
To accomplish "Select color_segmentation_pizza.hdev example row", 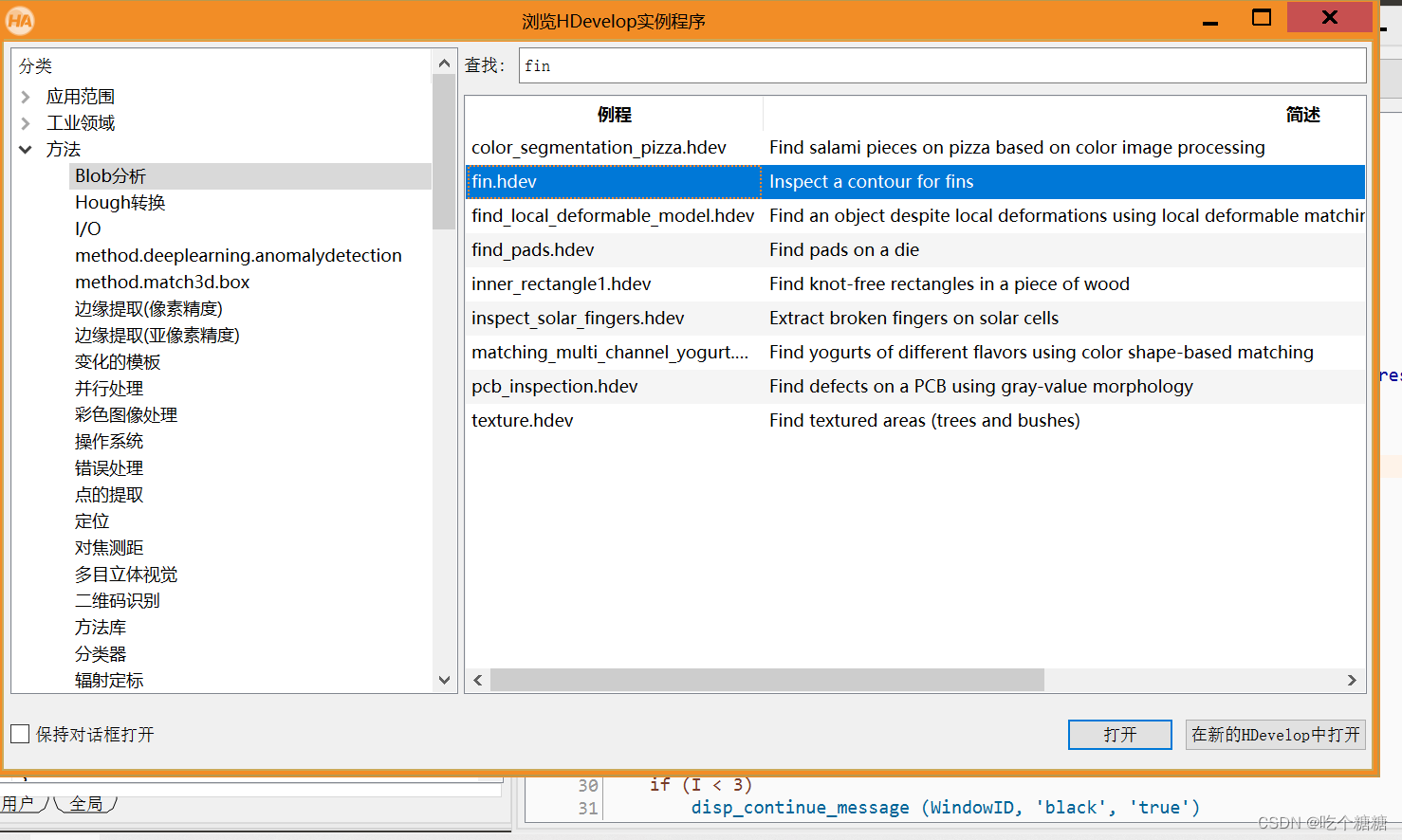I will coord(915,148).
